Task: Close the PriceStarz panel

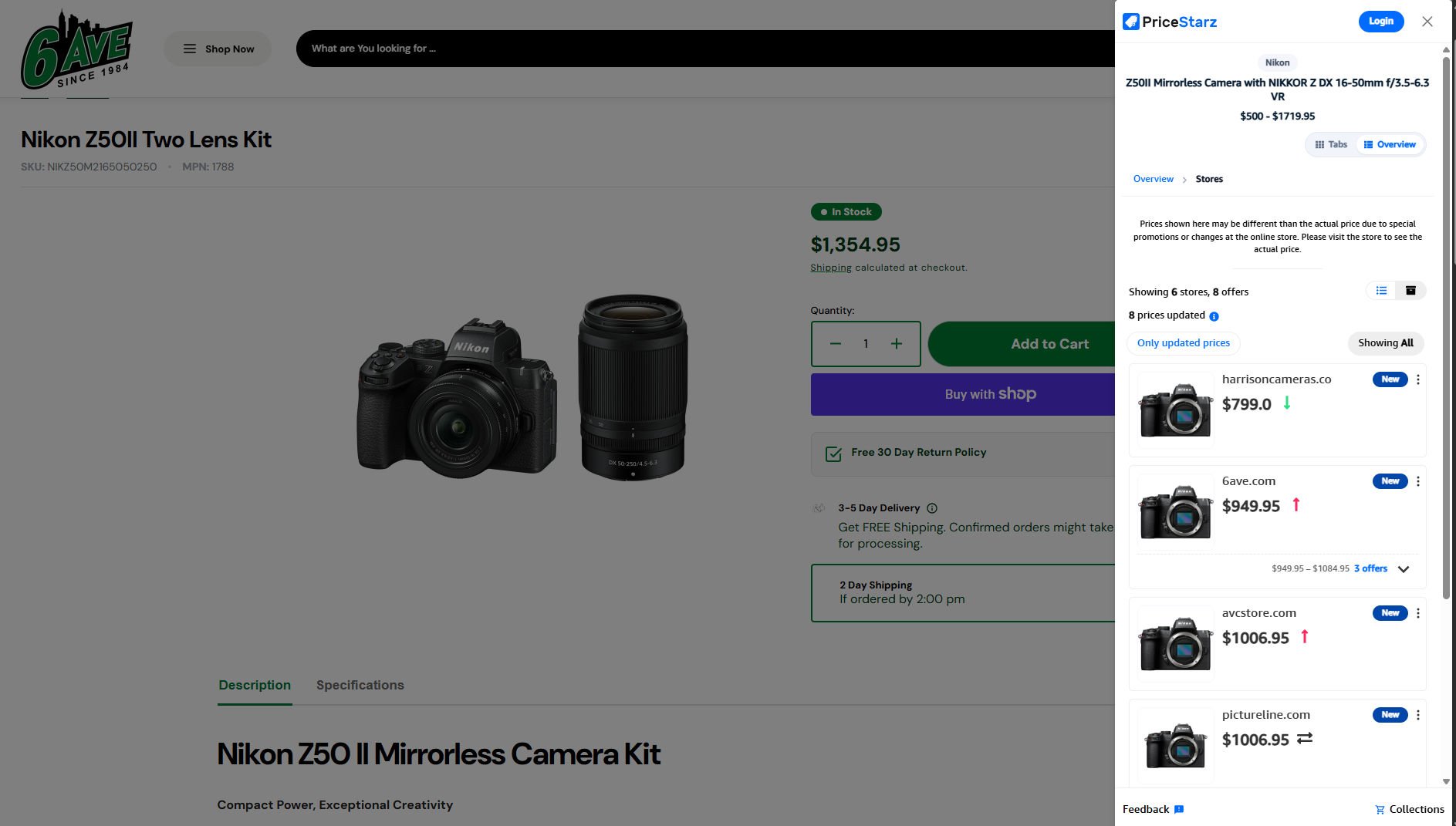Action: [1427, 22]
